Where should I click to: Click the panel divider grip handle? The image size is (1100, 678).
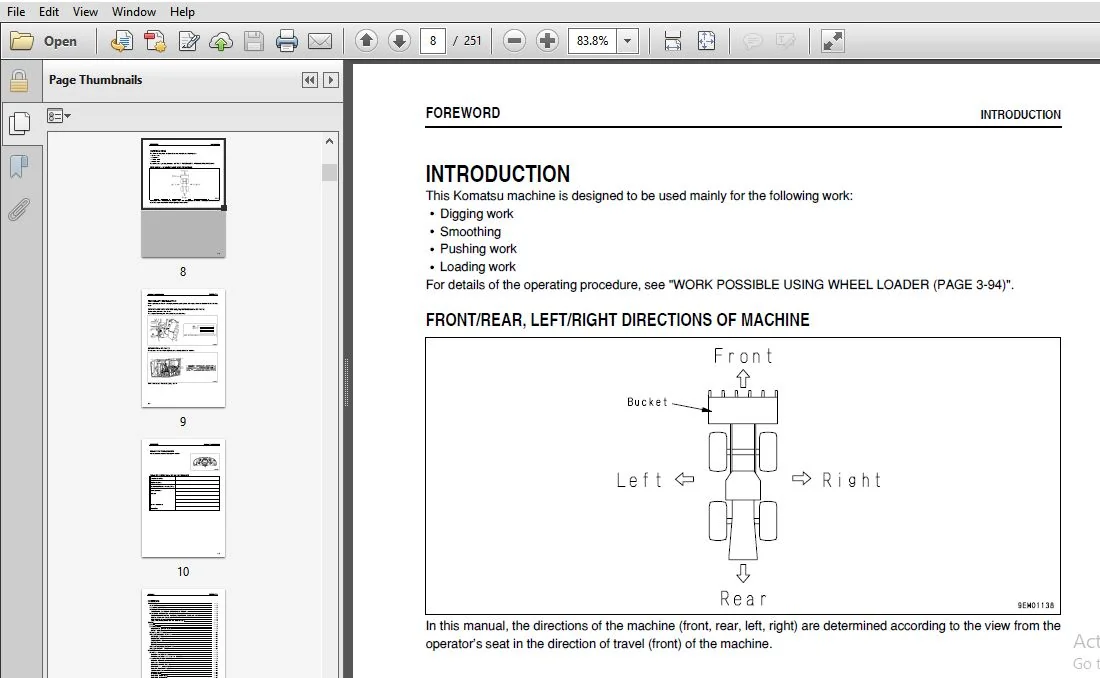[x=347, y=383]
